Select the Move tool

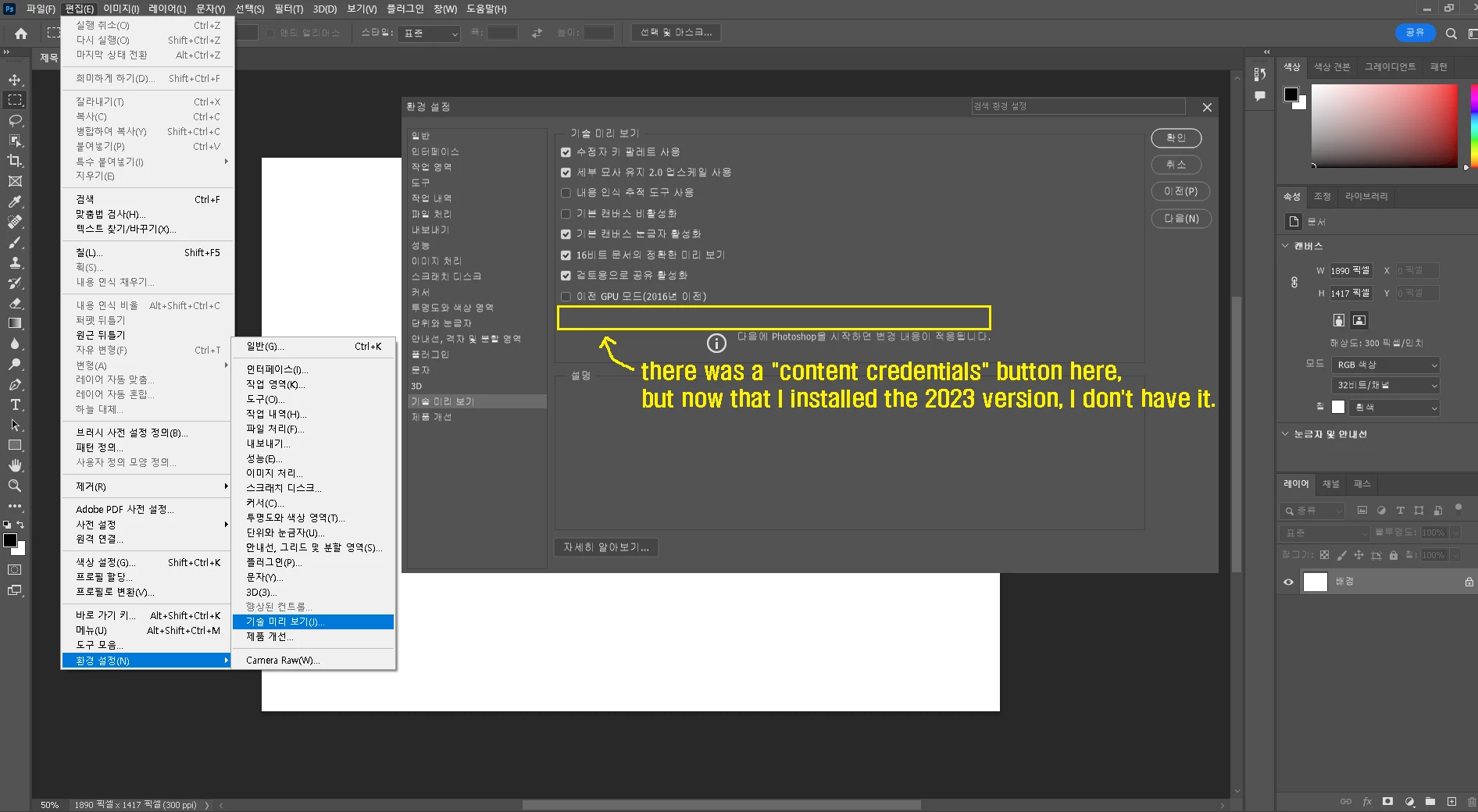coord(15,80)
